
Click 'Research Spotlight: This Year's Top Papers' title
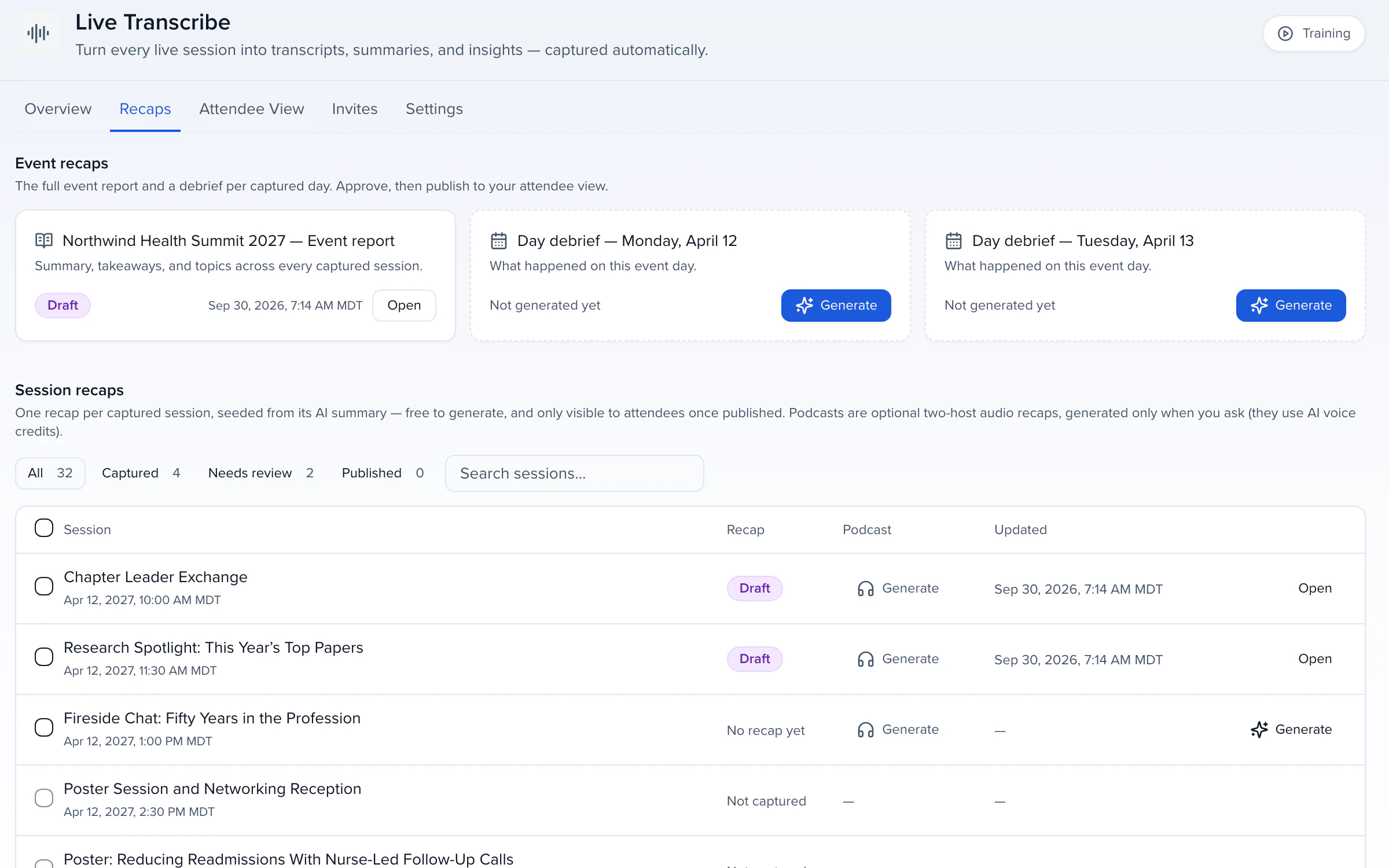pos(214,648)
